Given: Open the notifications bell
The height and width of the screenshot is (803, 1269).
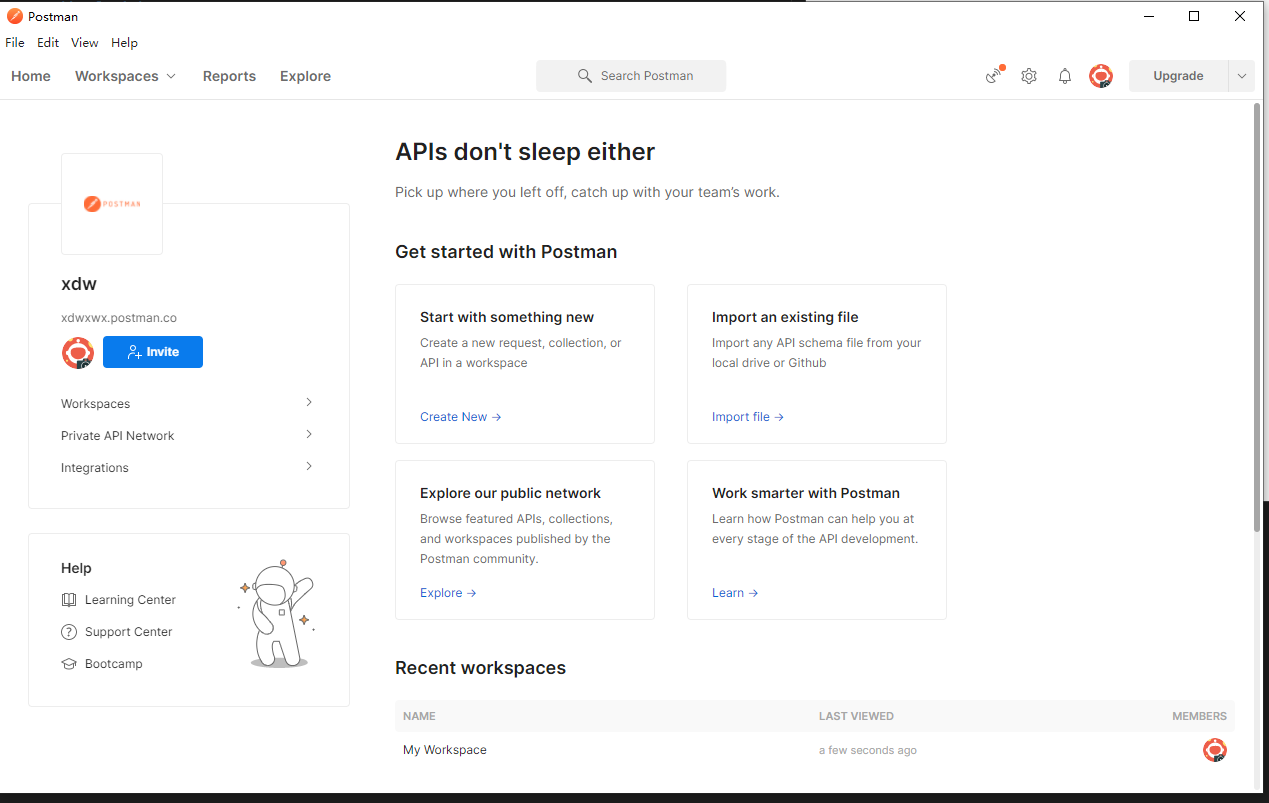Looking at the screenshot, I should pyautogui.click(x=1065, y=76).
